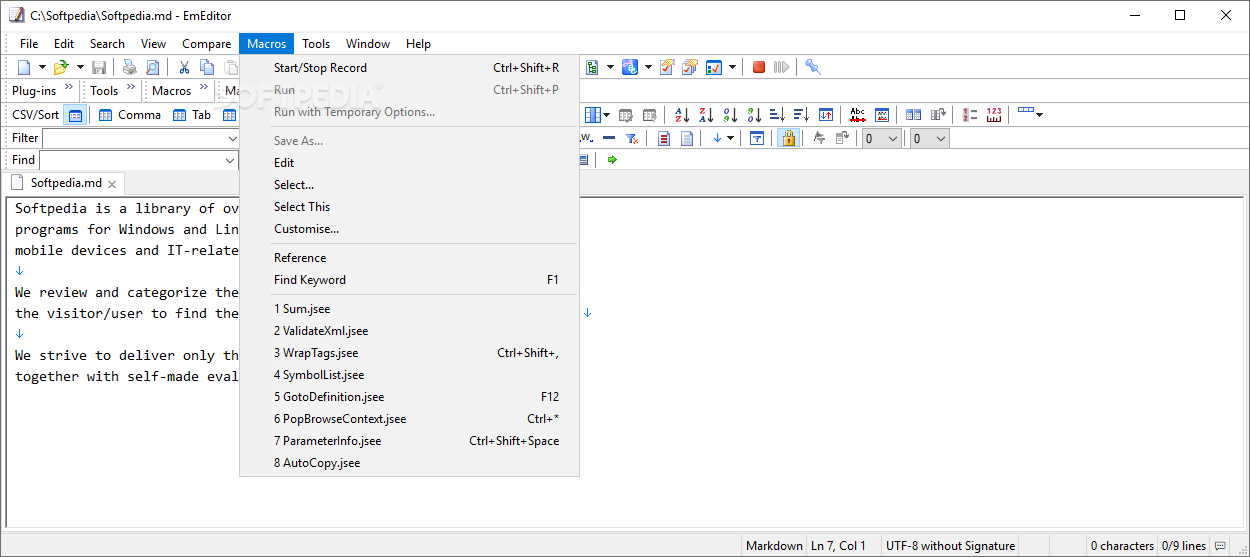The height and width of the screenshot is (557, 1250).
Task: Run the 2 ValidateXml.jsee macro
Action: click(x=409, y=331)
